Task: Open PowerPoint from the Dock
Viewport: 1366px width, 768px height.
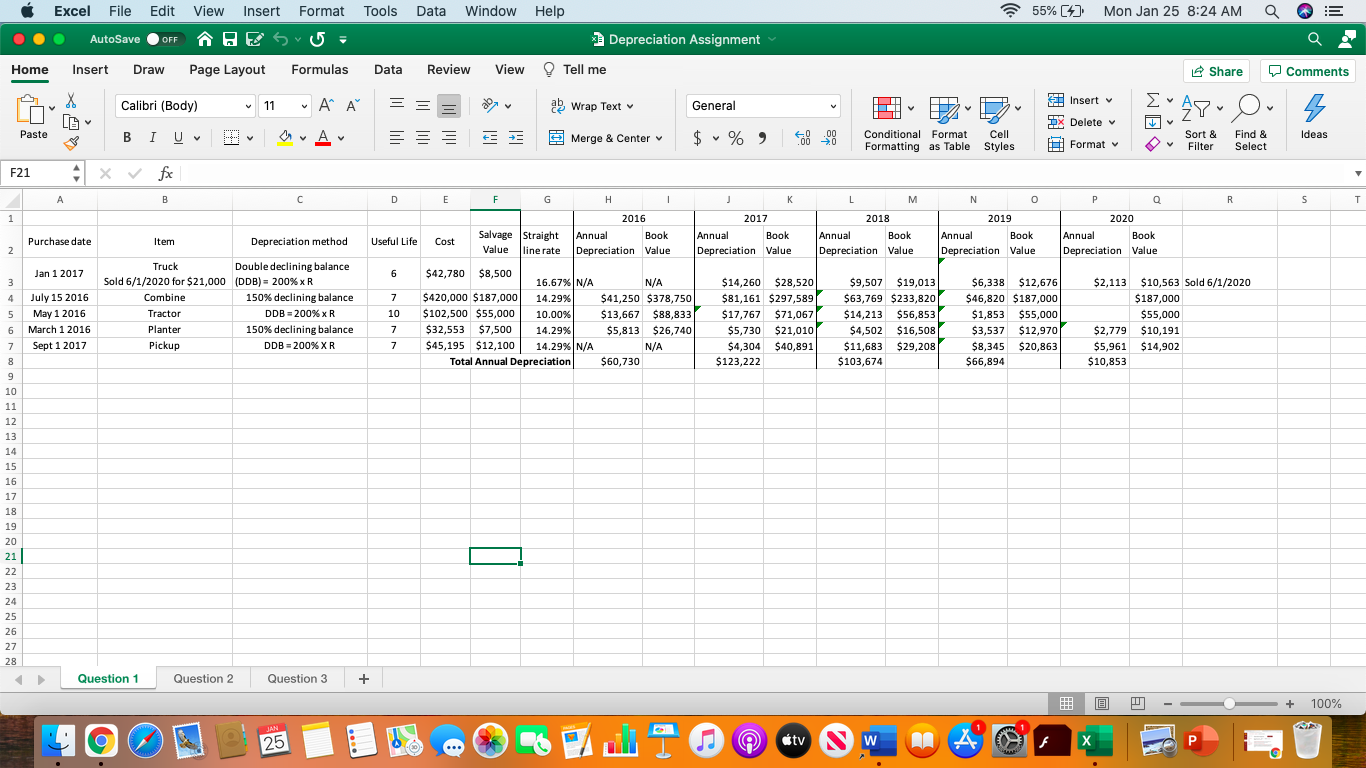Action: (1201, 741)
